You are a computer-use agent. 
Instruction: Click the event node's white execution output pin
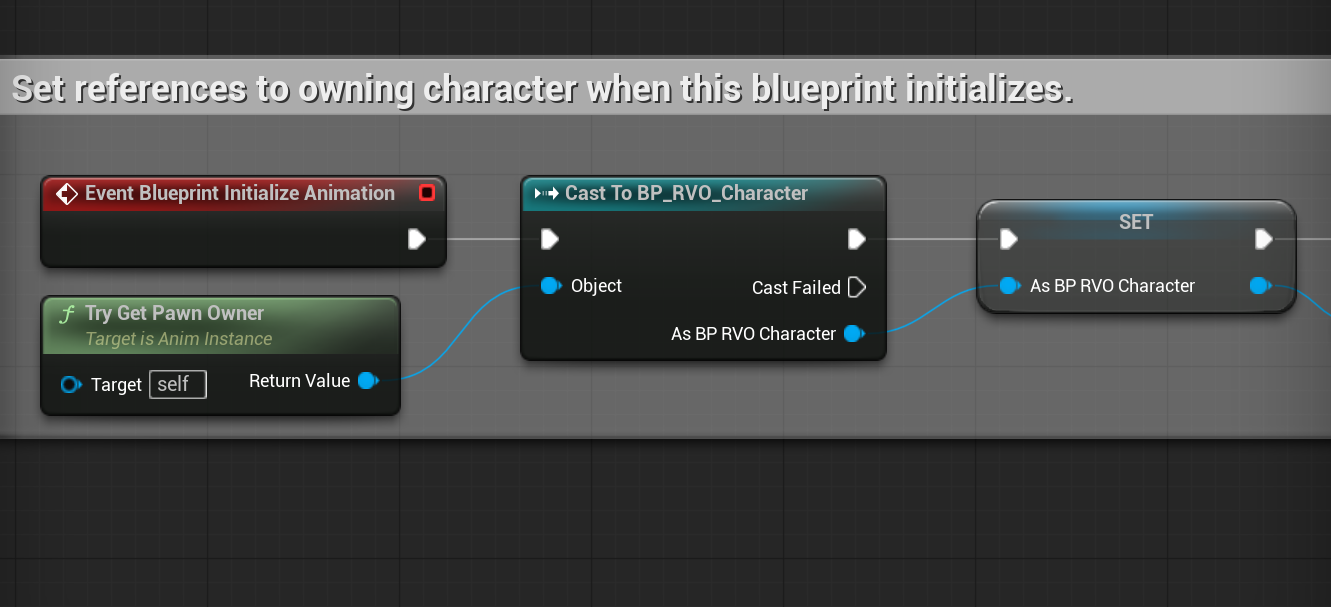pos(417,239)
